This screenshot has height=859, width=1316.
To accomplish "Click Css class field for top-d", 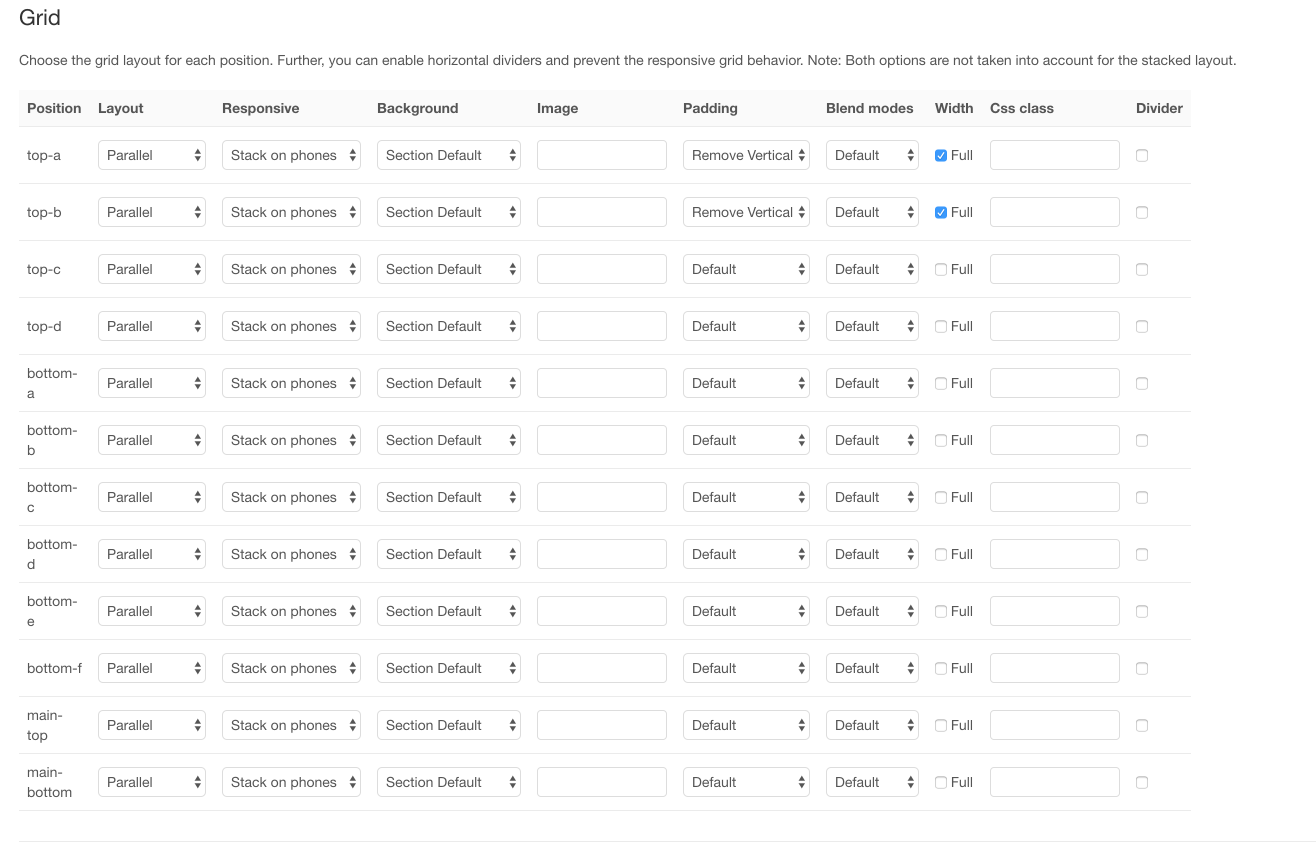I will pos(1055,326).
